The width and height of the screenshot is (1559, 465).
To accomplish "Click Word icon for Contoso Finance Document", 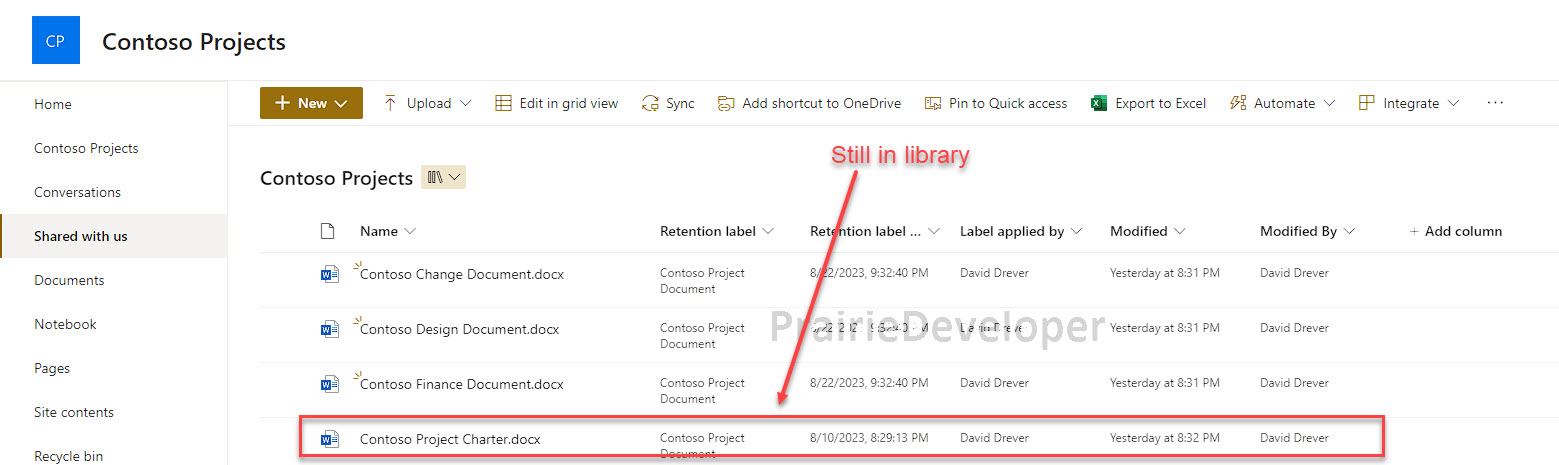I will pyautogui.click(x=329, y=384).
